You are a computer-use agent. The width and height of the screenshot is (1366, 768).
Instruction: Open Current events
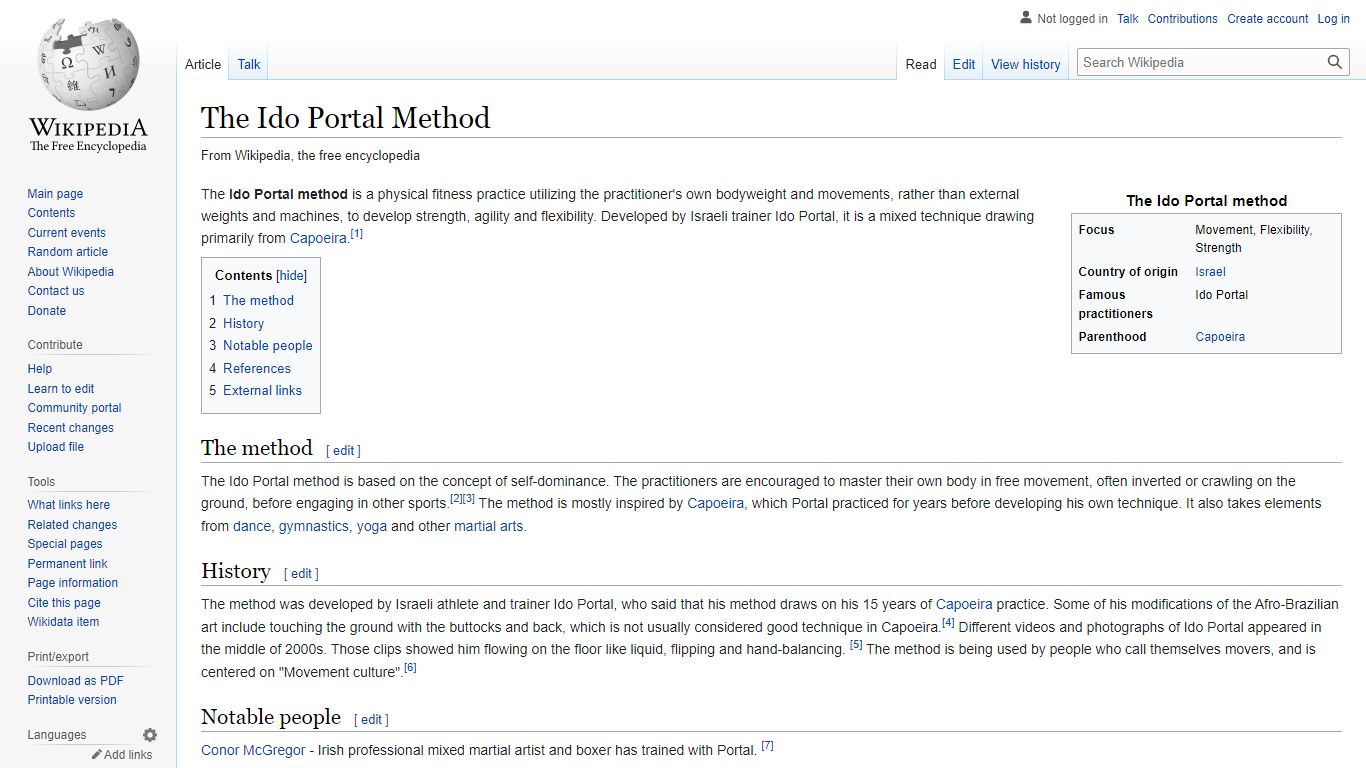pyautogui.click(x=67, y=233)
